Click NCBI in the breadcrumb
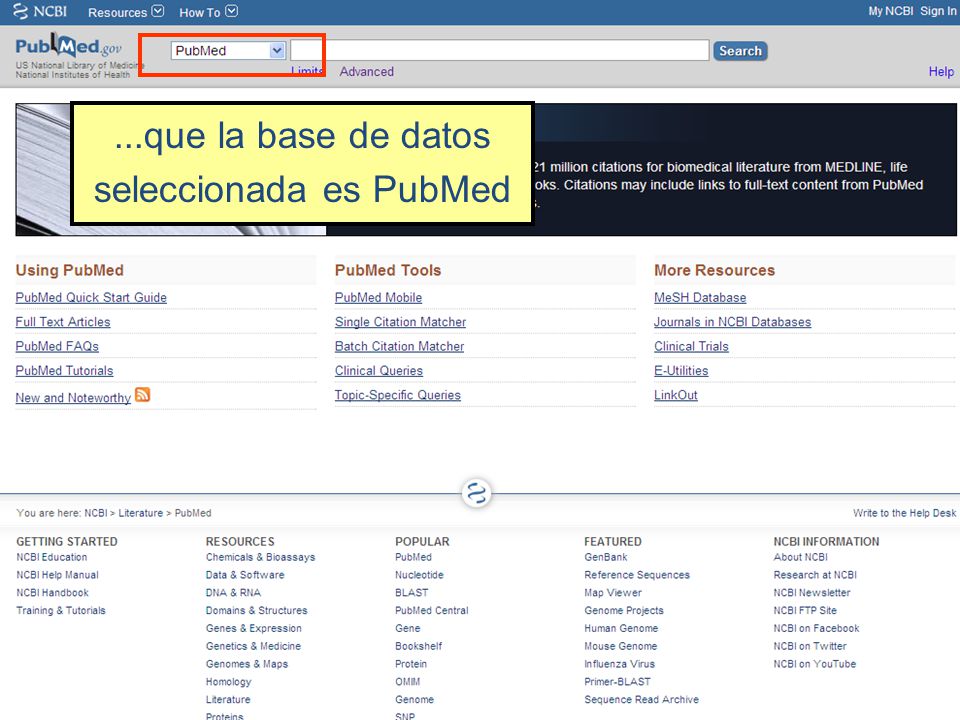Viewport: 960px width, 720px height. [x=96, y=513]
